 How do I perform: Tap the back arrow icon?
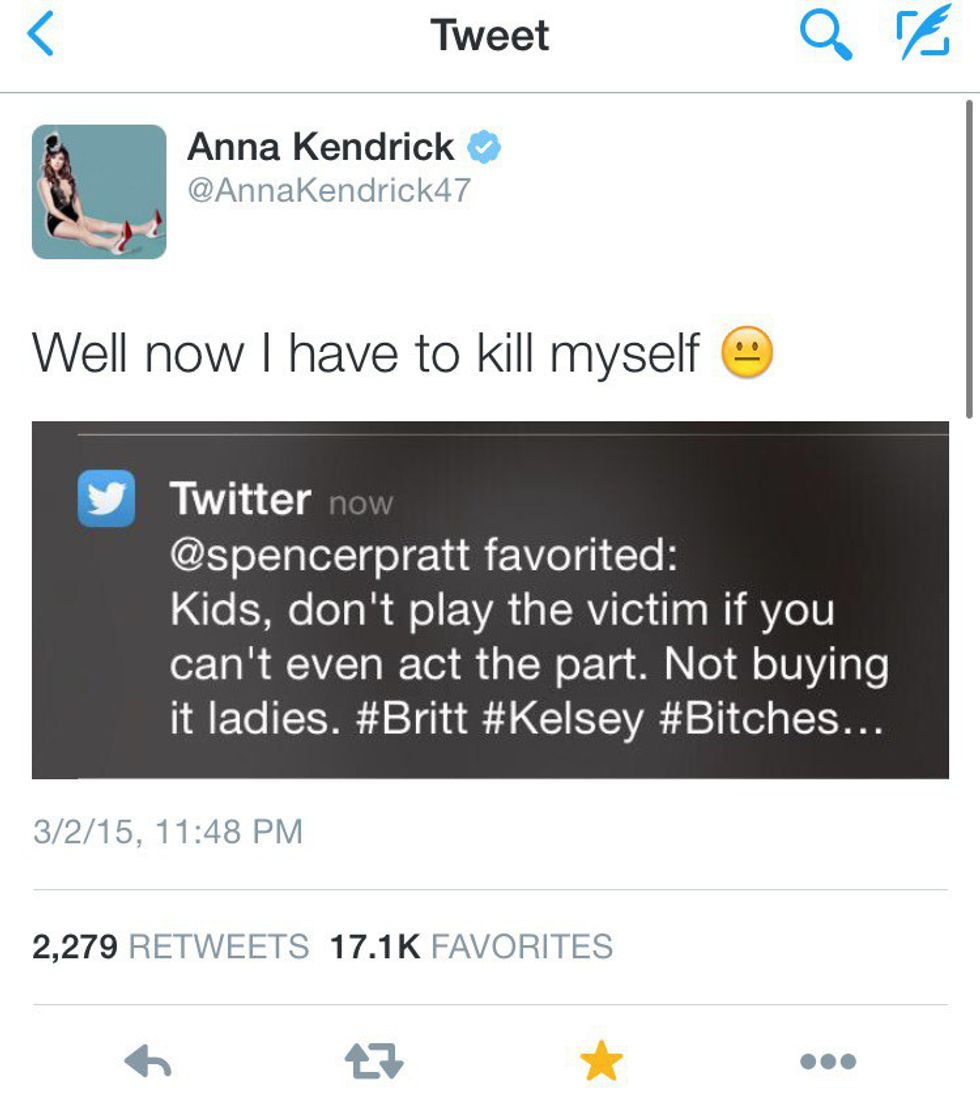pos(39,35)
